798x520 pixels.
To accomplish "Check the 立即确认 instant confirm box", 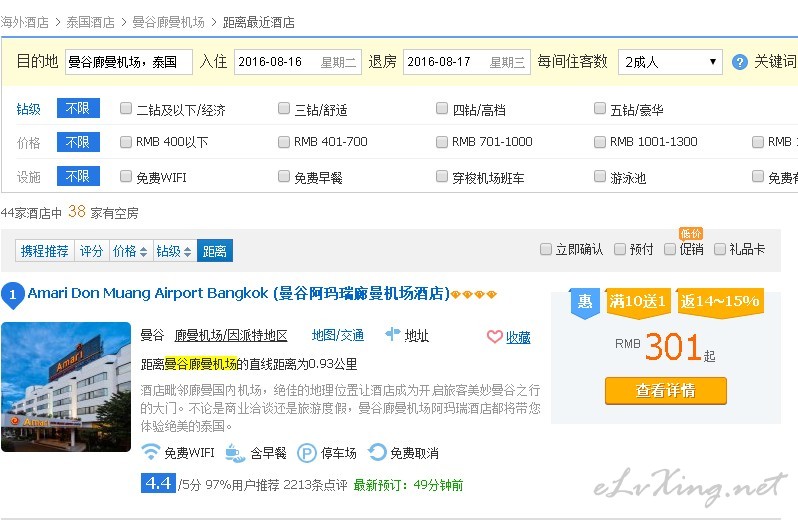I will 546,249.
